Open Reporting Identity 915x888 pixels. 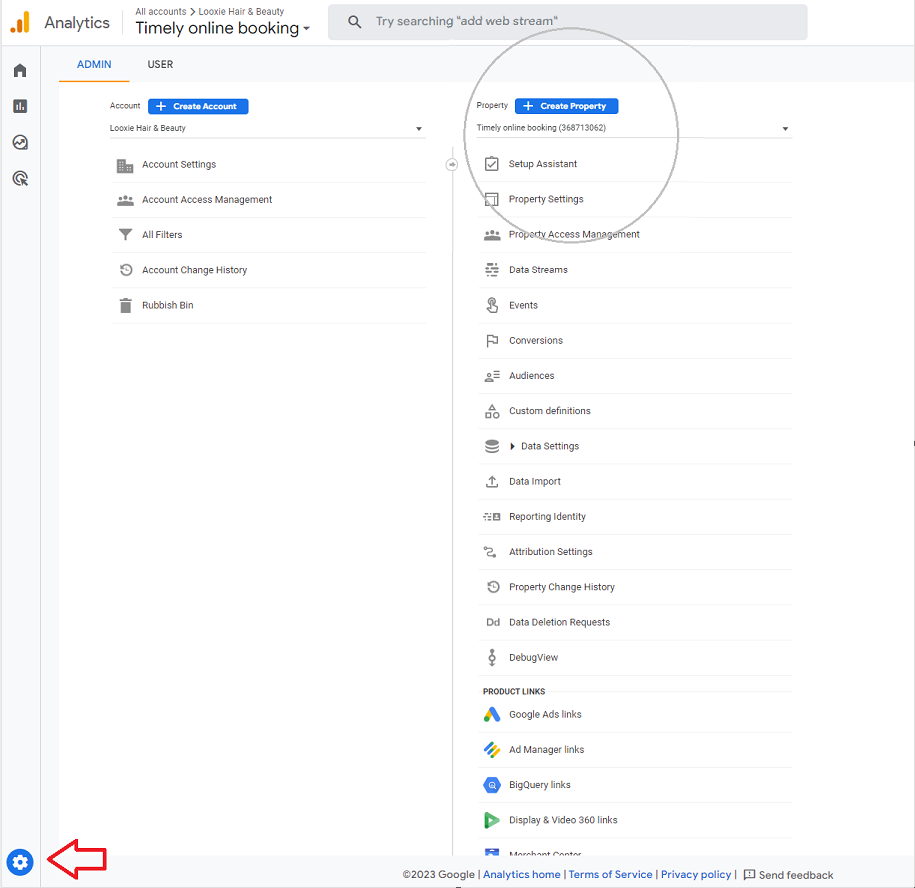click(x=547, y=516)
